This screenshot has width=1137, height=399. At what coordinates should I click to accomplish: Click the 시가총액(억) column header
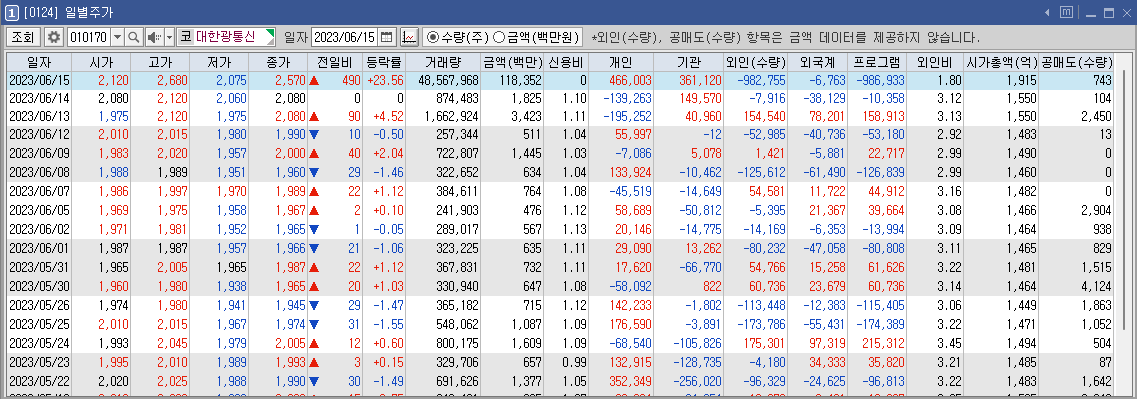(1000, 62)
